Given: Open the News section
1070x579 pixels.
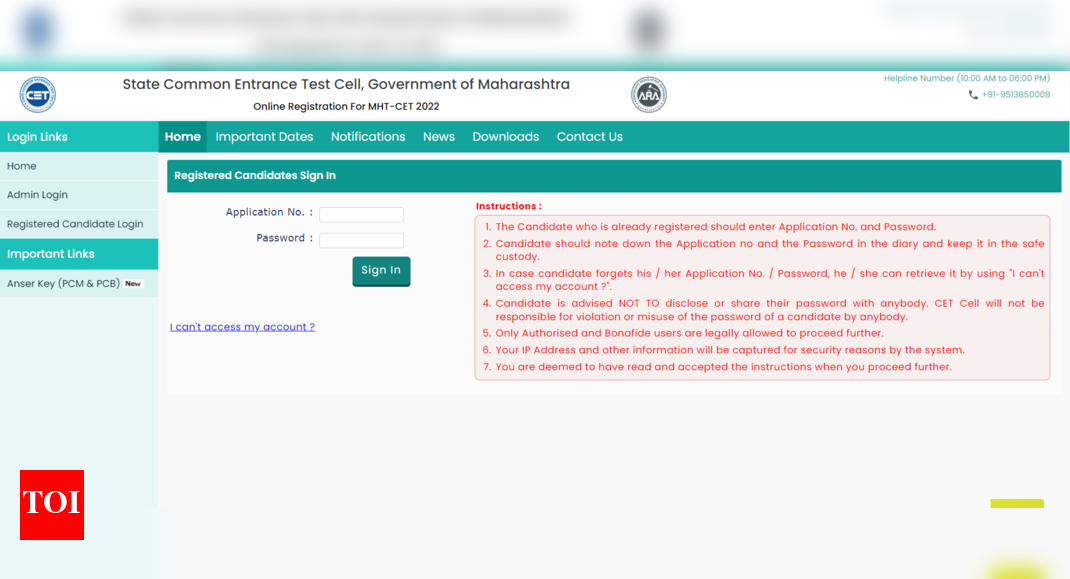Looking at the screenshot, I should [x=438, y=136].
